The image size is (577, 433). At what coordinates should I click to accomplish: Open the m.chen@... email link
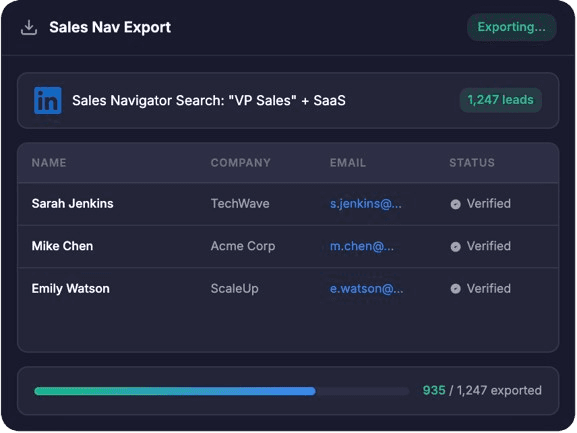pyautogui.click(x=362, y=246)
